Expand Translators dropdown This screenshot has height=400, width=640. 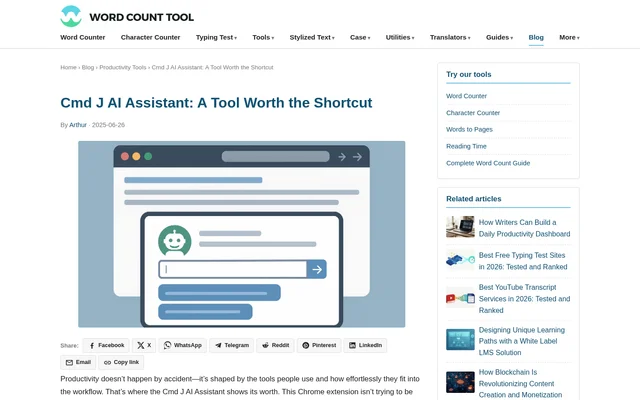coord(450,37)
